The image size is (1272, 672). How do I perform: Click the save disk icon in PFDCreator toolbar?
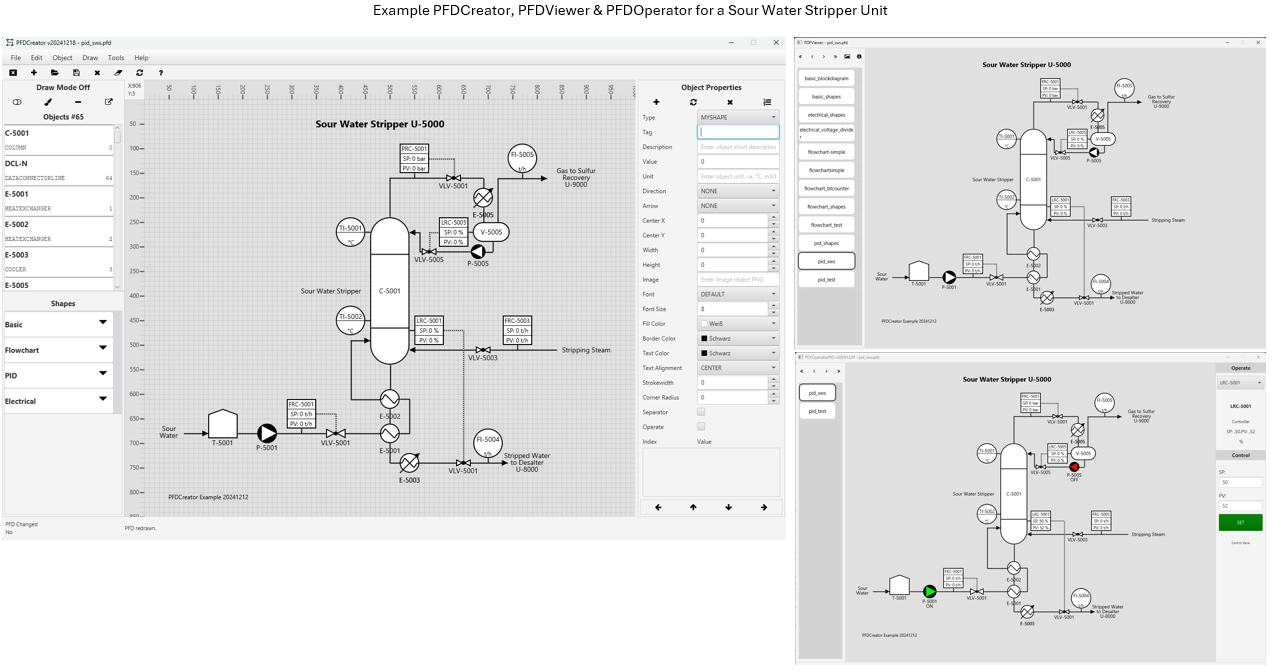(x=76, y=73)
